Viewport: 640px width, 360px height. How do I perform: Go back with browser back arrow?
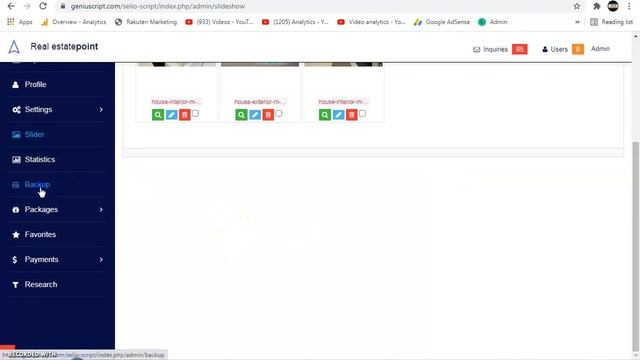coord(11,6)
